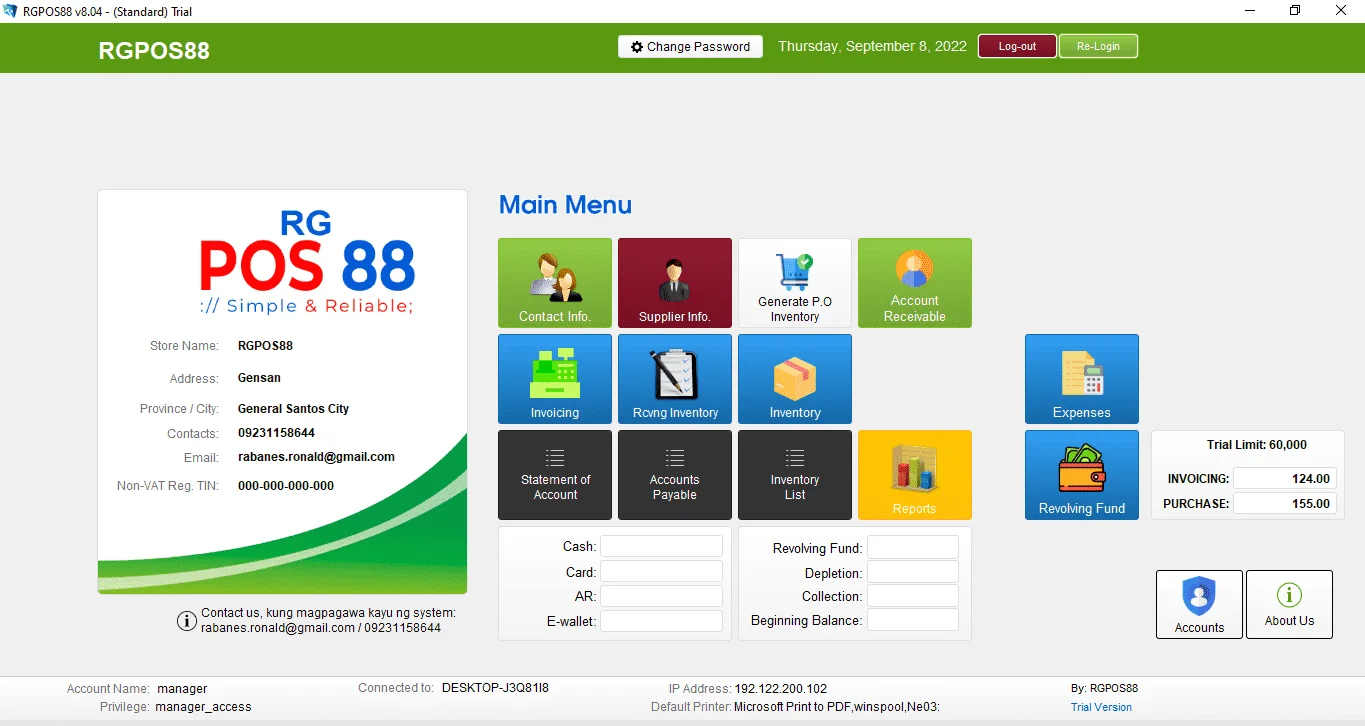Click the Card amount field
The image size is (1365, 726).
pos(661,571)
